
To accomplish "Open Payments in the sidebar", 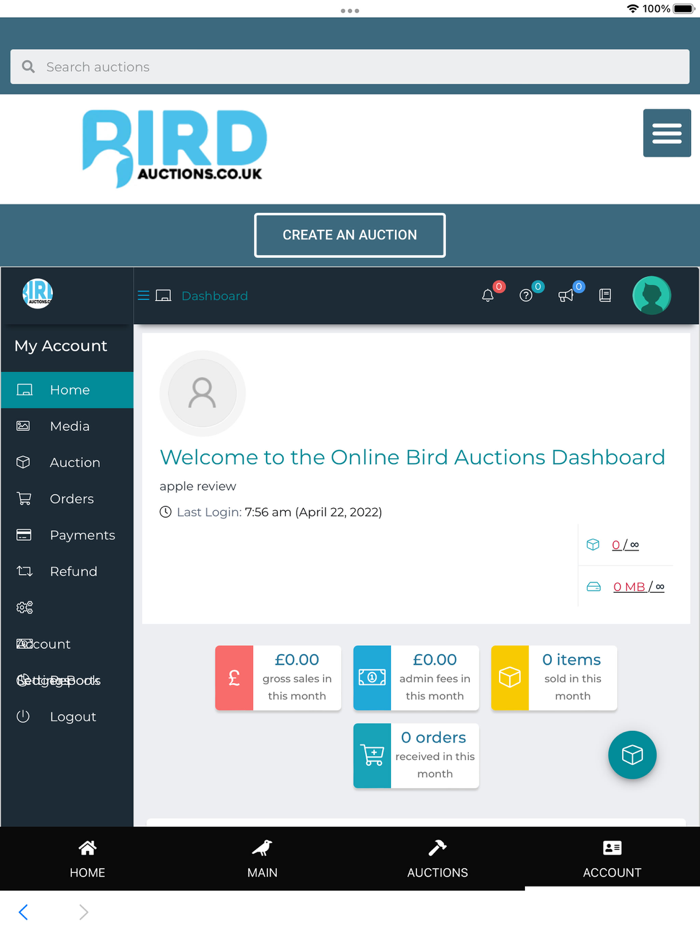I will coord(67,536).
